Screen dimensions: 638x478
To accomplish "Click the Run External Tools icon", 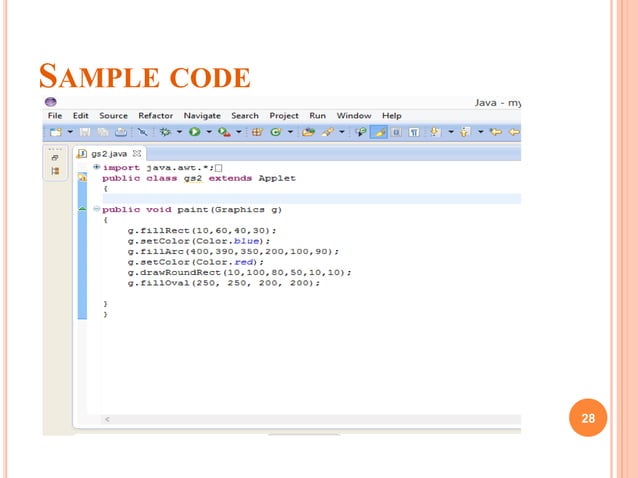I will tap(224, 132).
